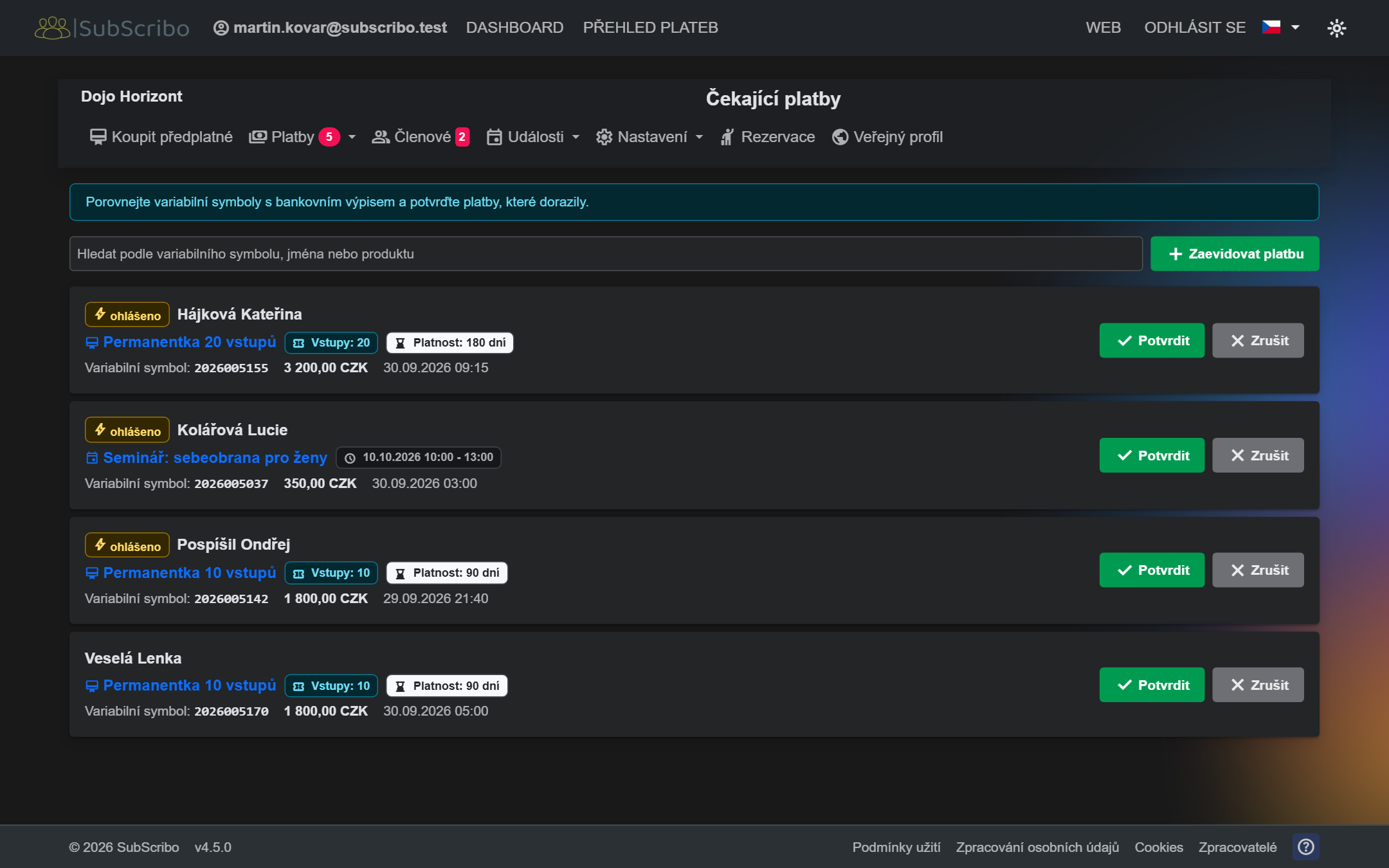The height and width of the screenshot is (868, 1389).
Task: Open Pospíšil Ondřej's Permanentka 10 vstupů link
Action: pos(181,573)
